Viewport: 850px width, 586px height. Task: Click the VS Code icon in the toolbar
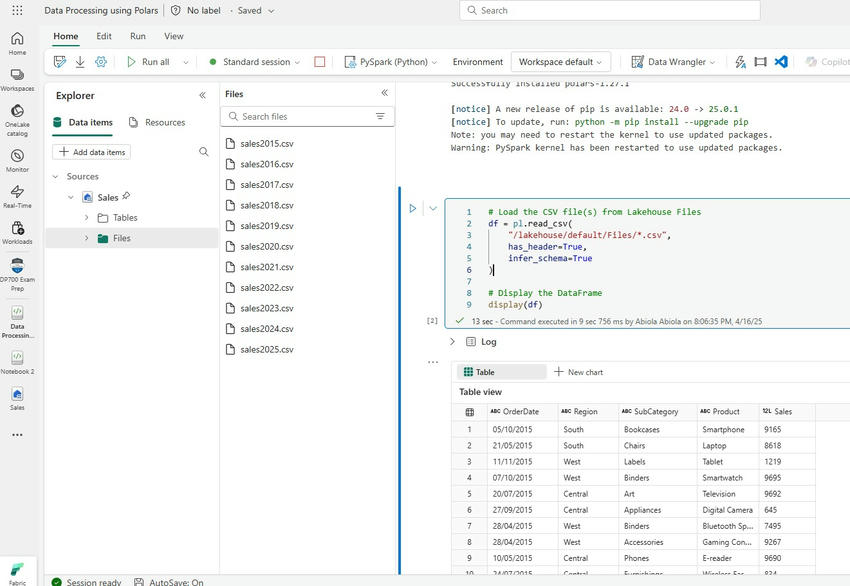(783, 61)
